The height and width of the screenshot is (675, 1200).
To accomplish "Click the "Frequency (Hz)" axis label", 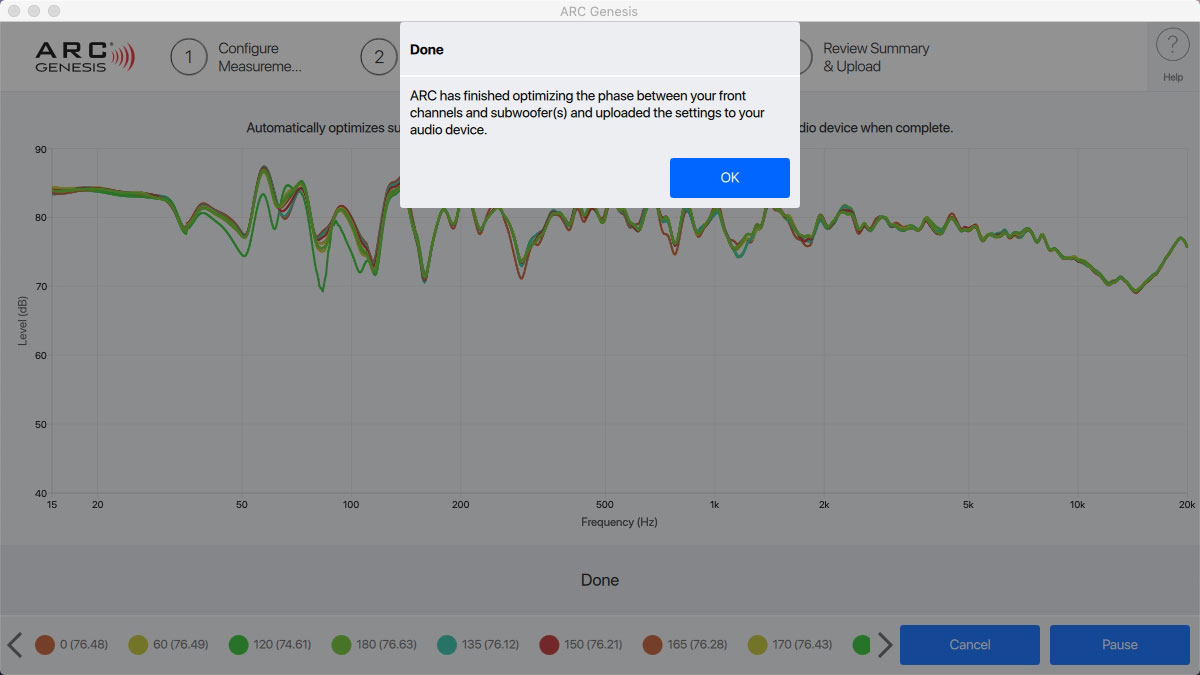I will point(619,522).
